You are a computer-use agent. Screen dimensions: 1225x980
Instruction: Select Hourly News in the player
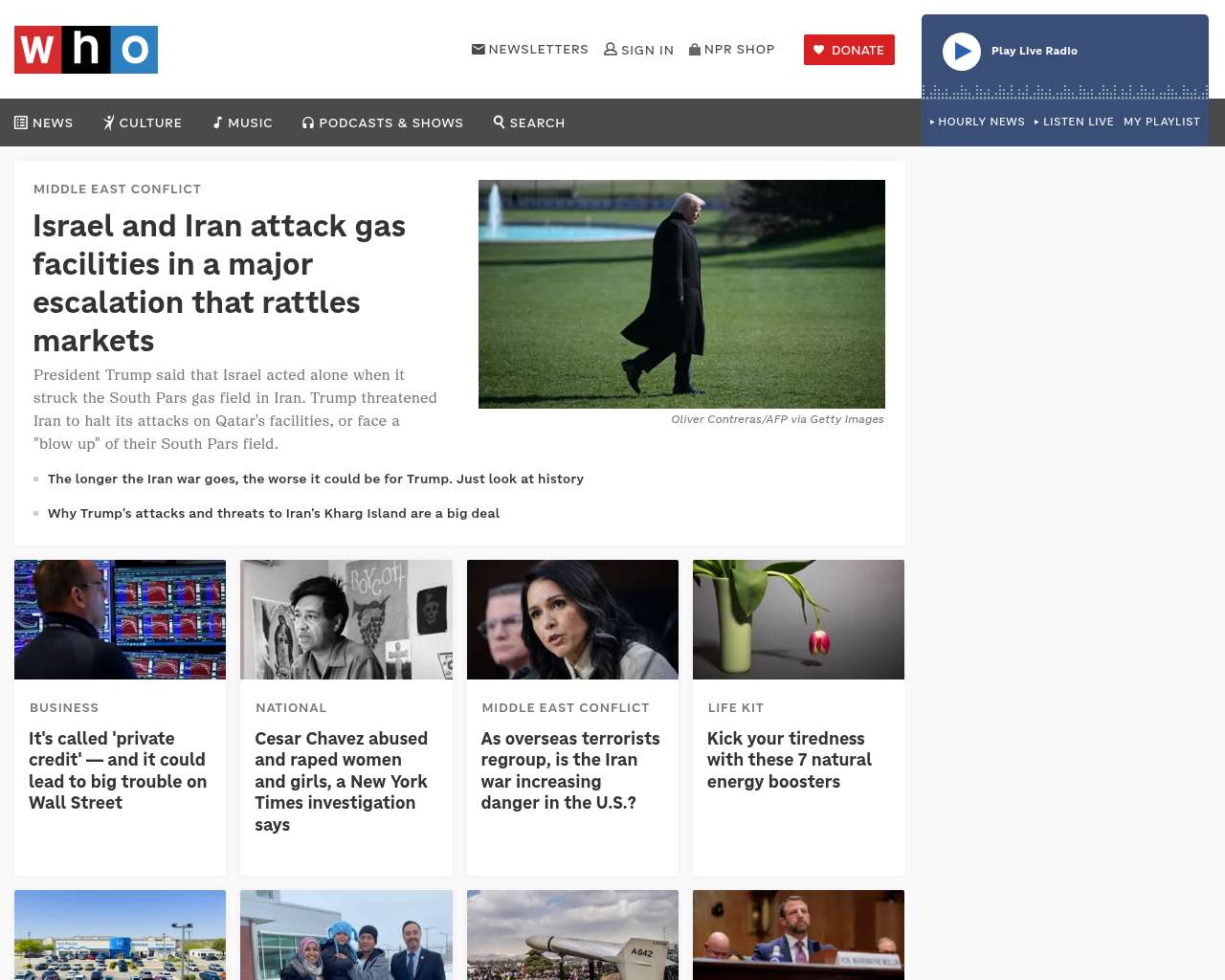pyautogui.click(x=977, y=122)
